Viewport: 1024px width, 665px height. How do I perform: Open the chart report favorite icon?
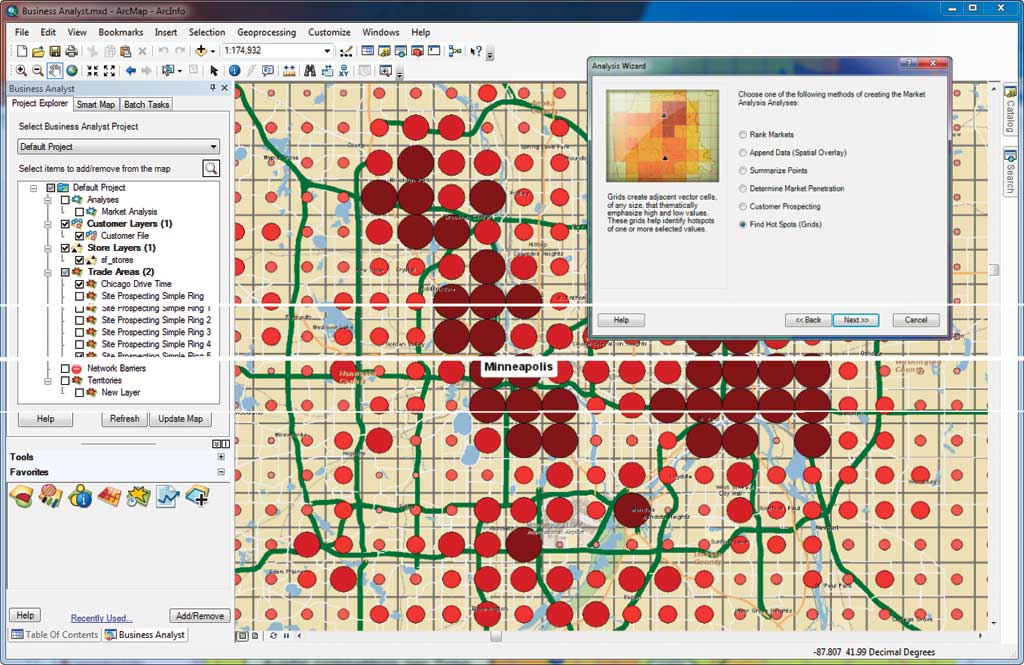(168, 495)
